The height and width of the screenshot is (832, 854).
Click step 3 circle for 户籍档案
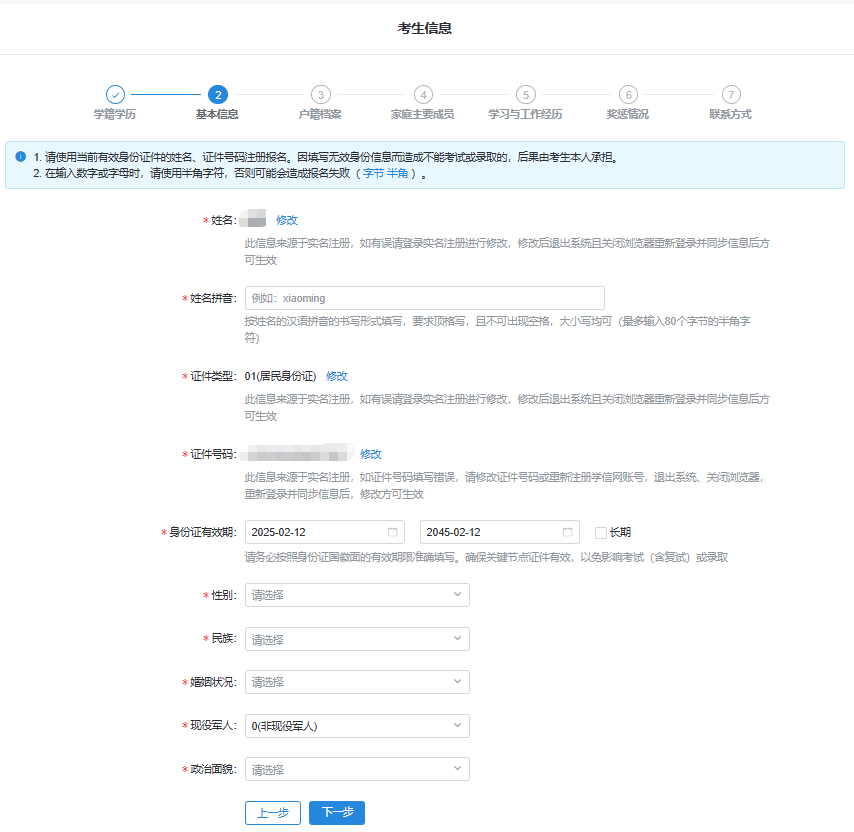click(321, 95)
